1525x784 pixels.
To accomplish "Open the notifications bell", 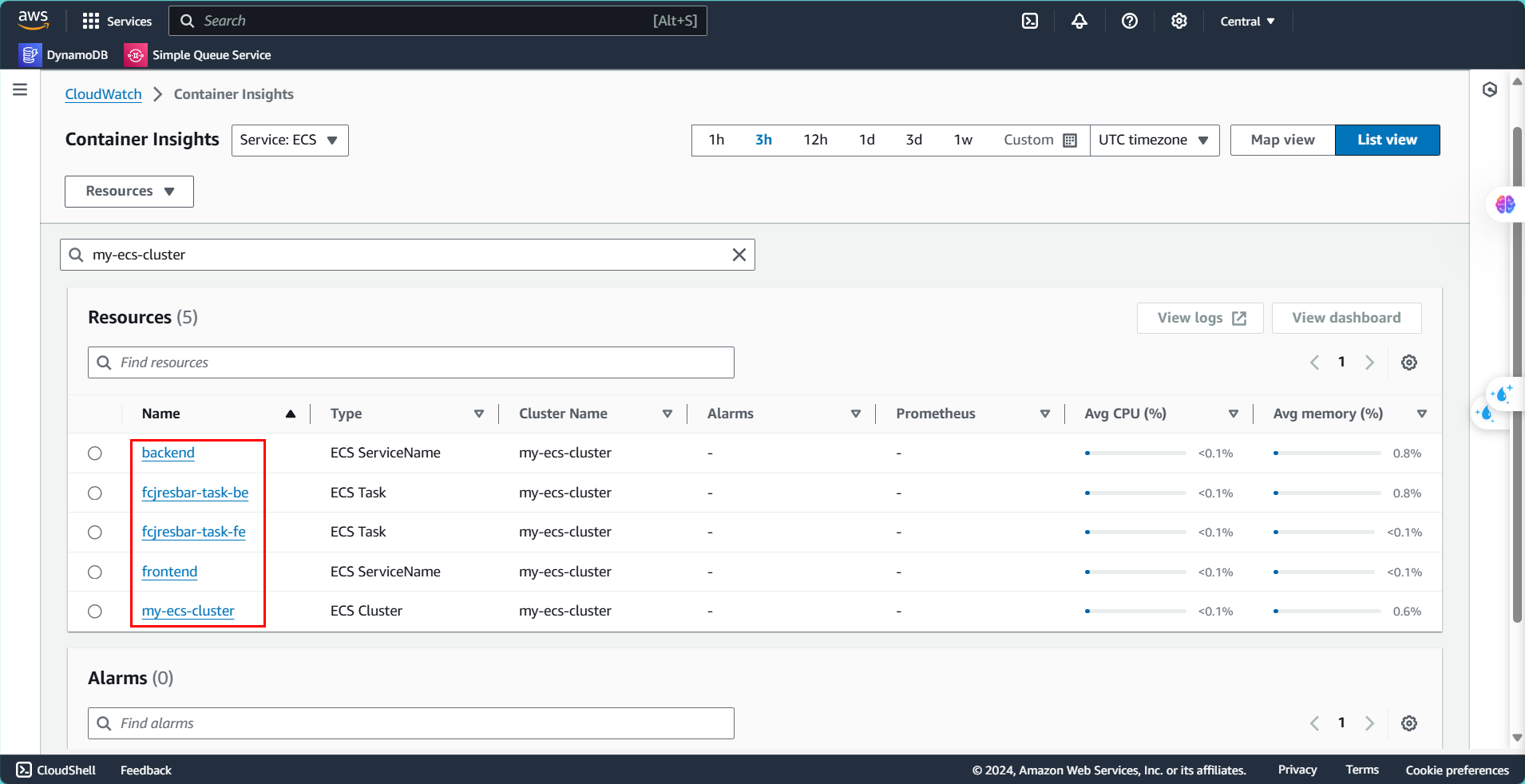I will point(1079,21).
